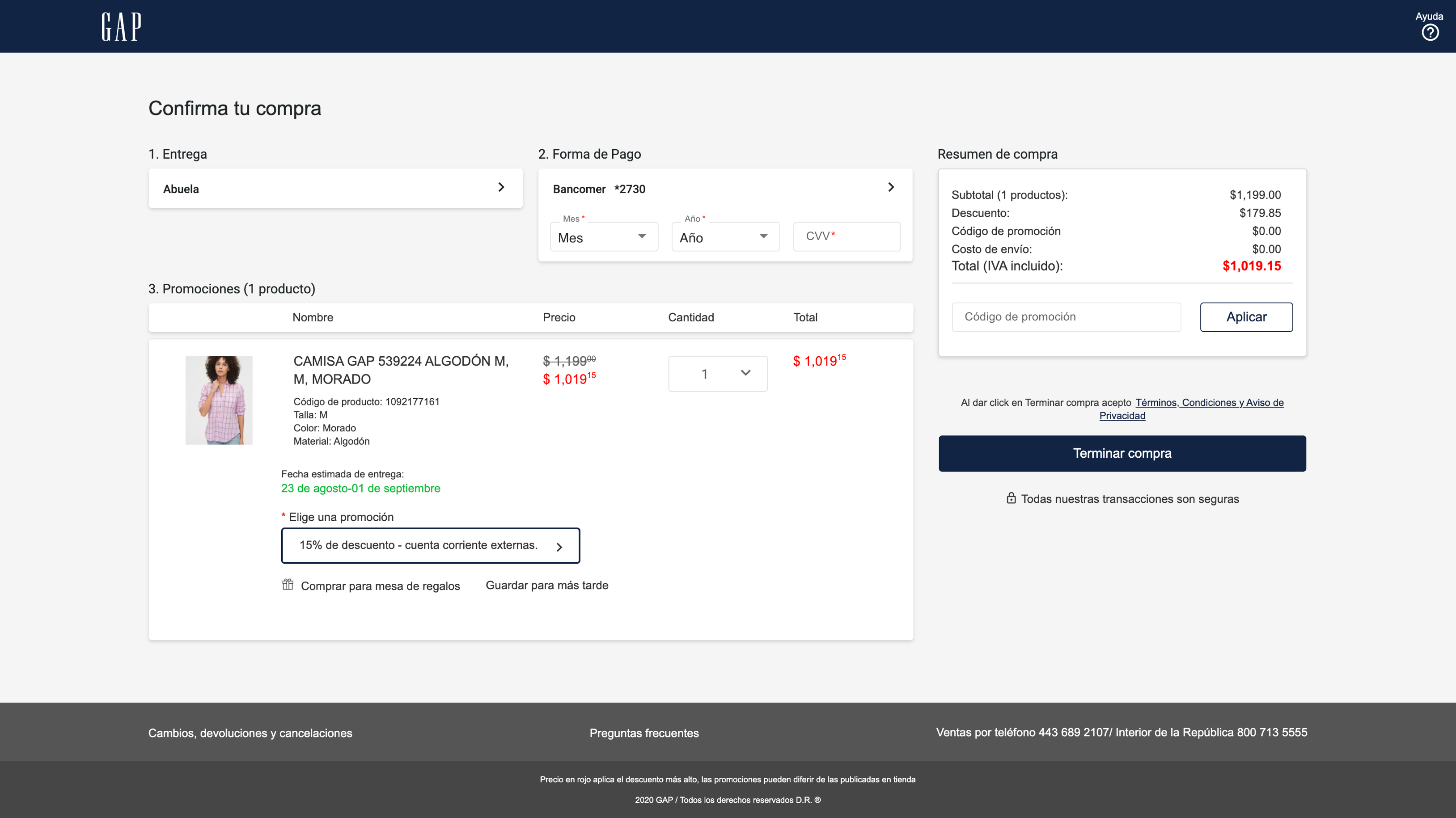The height and width of the screenshot is (818, 1456).
Task: Click the purple shirt product thumbnail
Action: click(x=219, y=400)
